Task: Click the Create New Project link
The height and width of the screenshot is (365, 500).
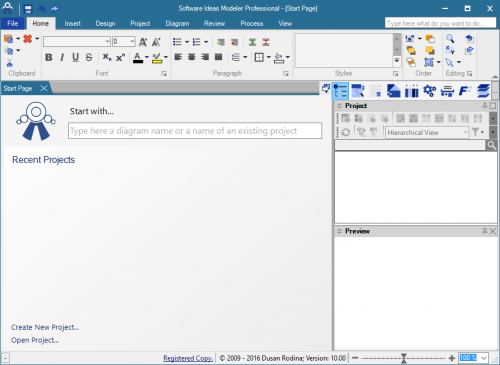Action: point(45,327)
